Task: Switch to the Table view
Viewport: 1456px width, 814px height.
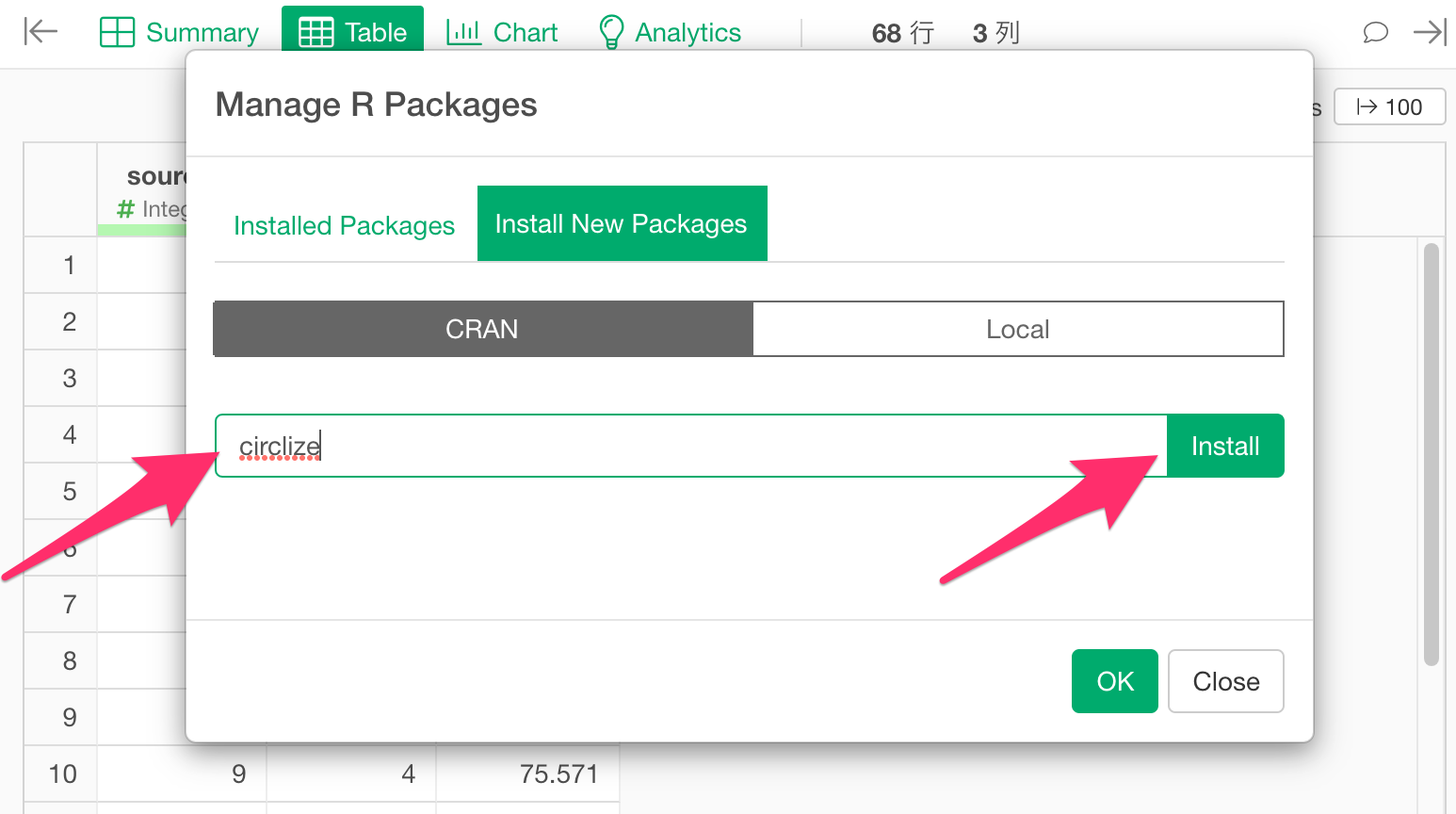Action: pos(353,32)
